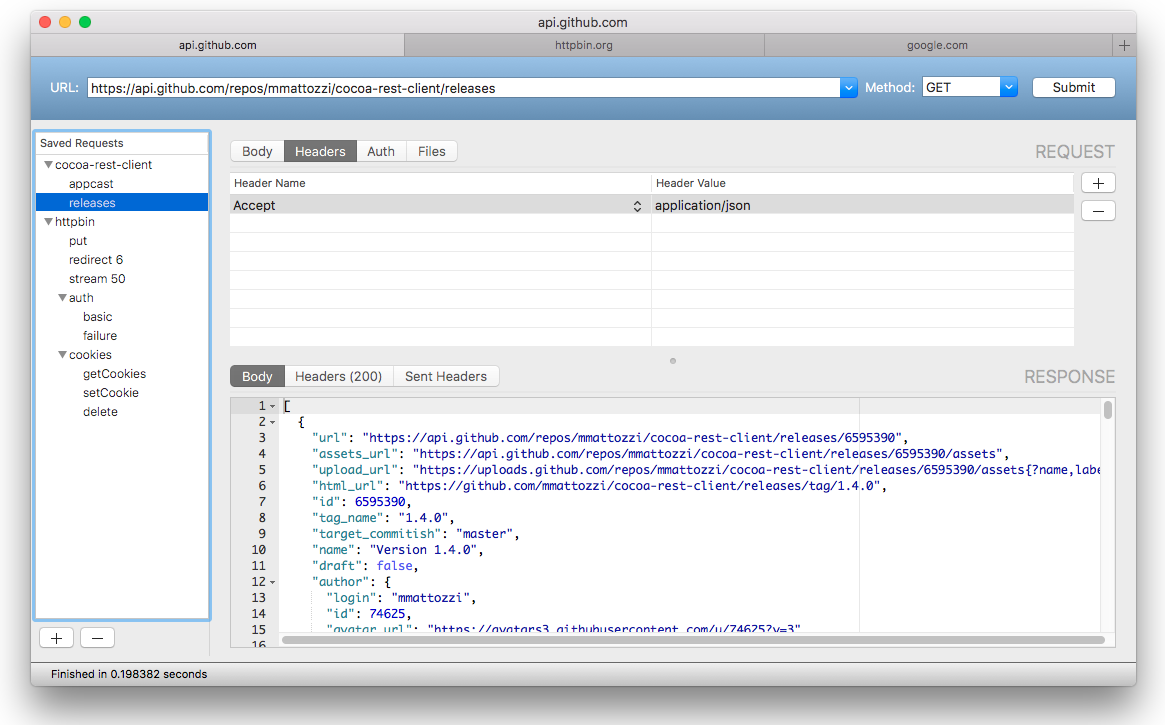Click into the URL input field
The height and width of the screenshot is (725, 1165).
point(464,88)
